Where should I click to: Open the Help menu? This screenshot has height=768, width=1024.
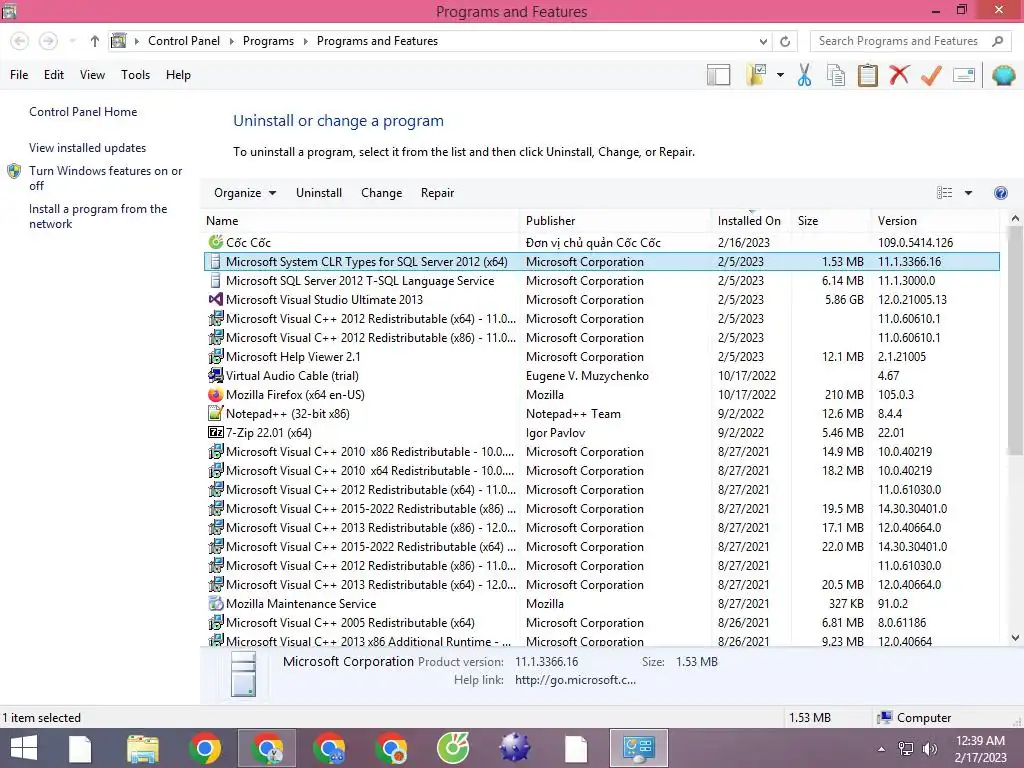tap(178, 75)
